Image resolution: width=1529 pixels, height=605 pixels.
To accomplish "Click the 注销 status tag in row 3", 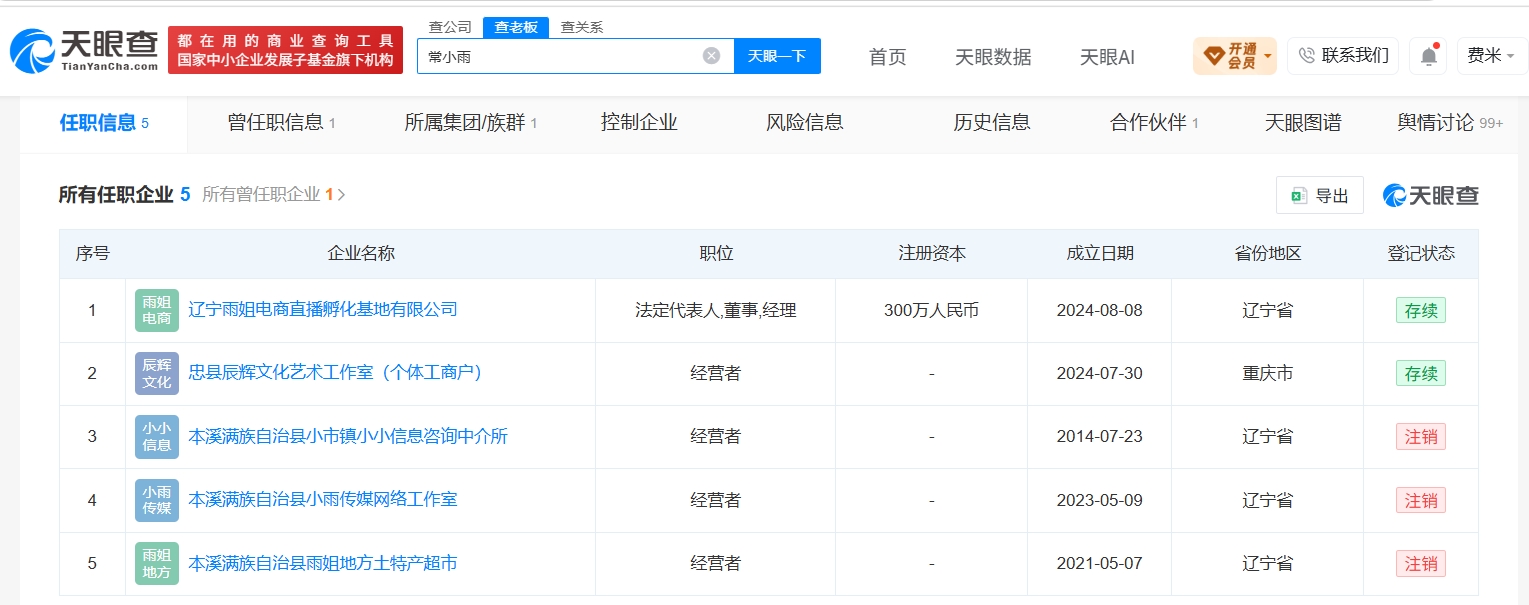I will (x=1420, y=437).
